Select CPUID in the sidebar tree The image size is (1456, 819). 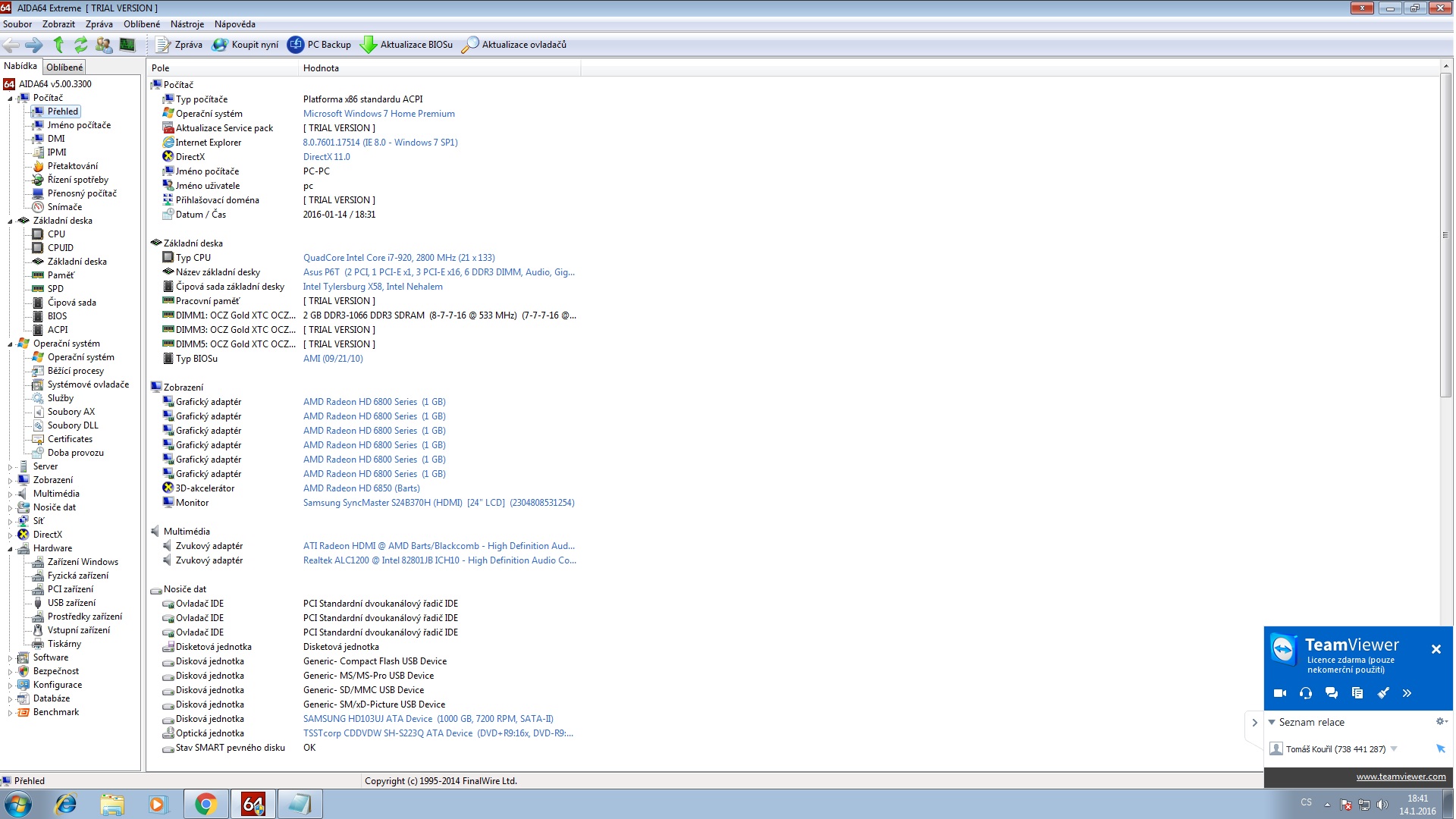tap(60, 248)
